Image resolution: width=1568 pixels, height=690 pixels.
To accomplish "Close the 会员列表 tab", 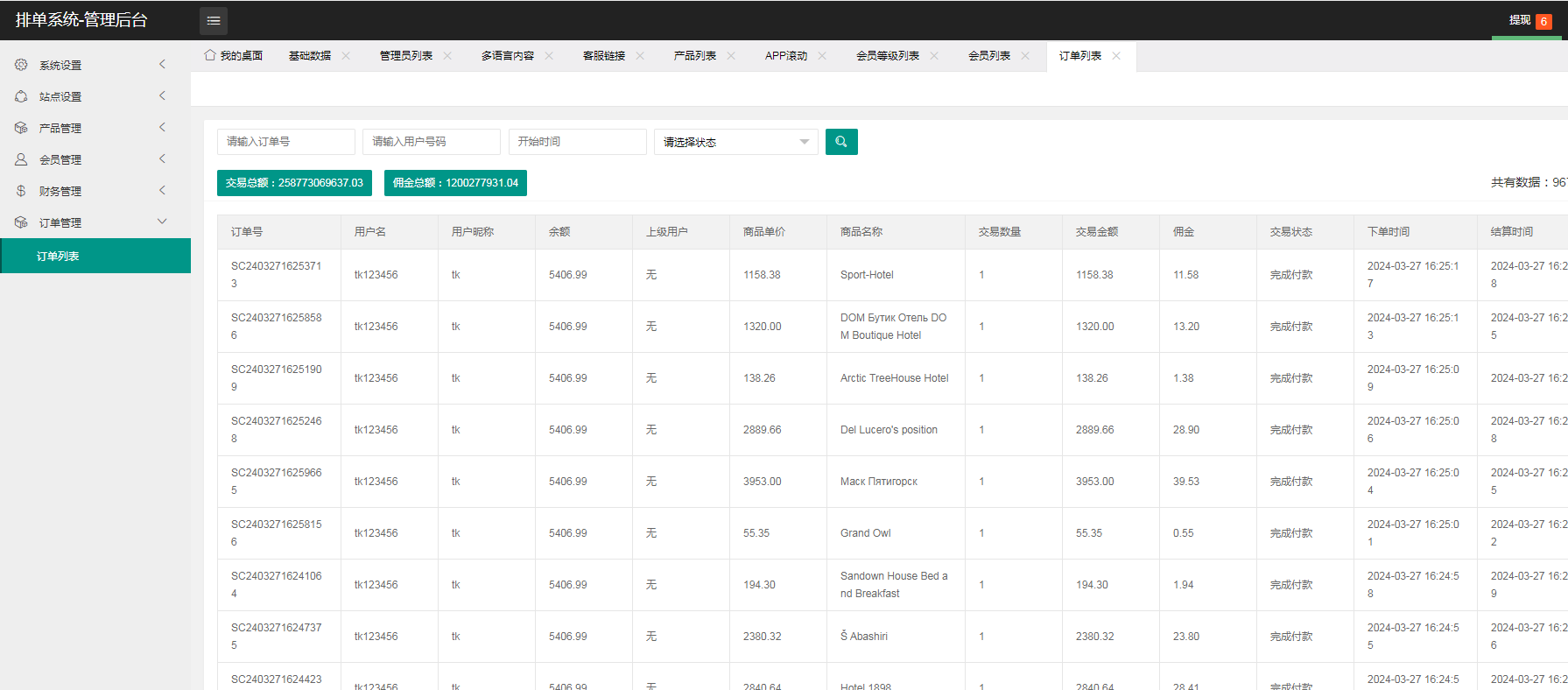I will 1025,56.
